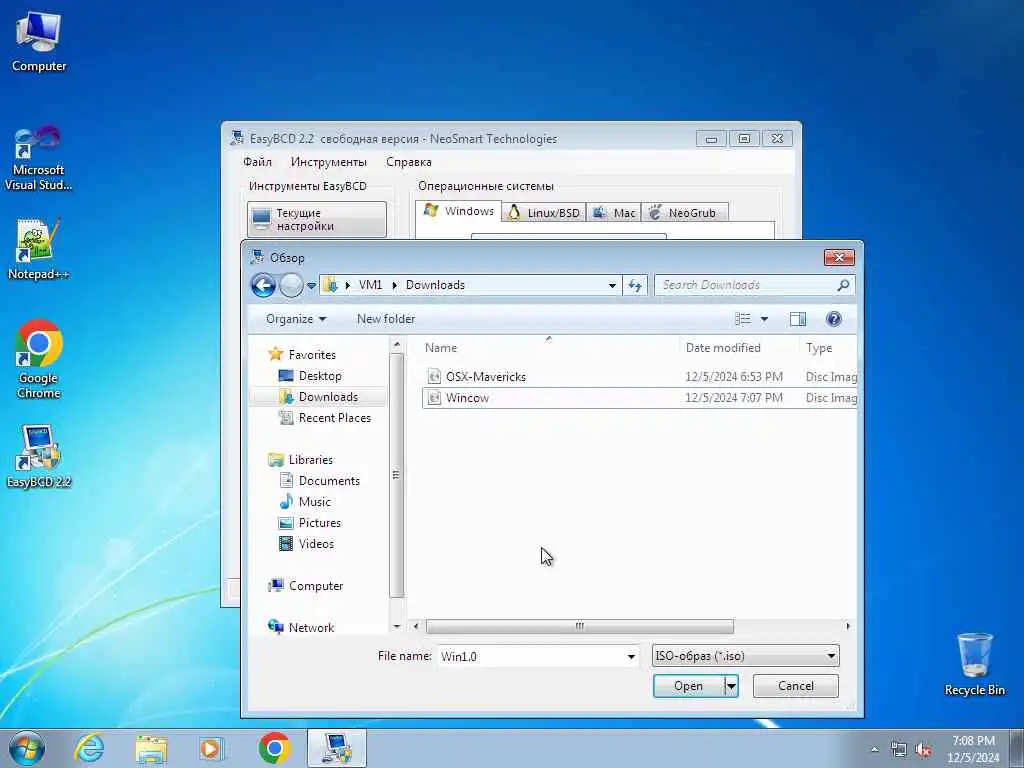Viewport: 1024px width, 768px height.
Task: Click the Open button
Action: coord(688,686)
